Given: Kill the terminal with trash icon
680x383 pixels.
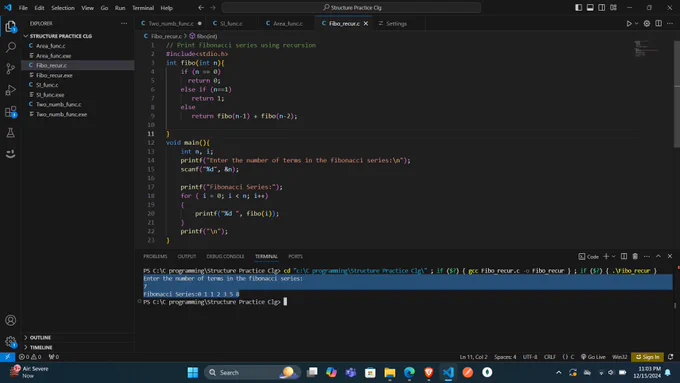Looking at the screenshot, I should 635,256.
